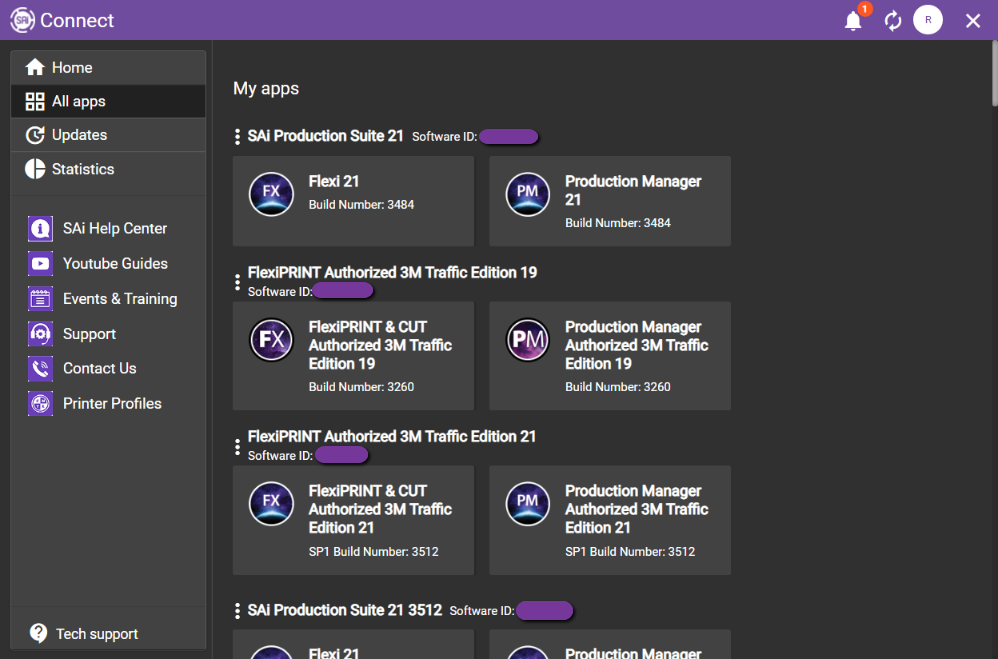Screen dimensions: 998x659
Task: Open the Statistics section
Action: (108, 169)
